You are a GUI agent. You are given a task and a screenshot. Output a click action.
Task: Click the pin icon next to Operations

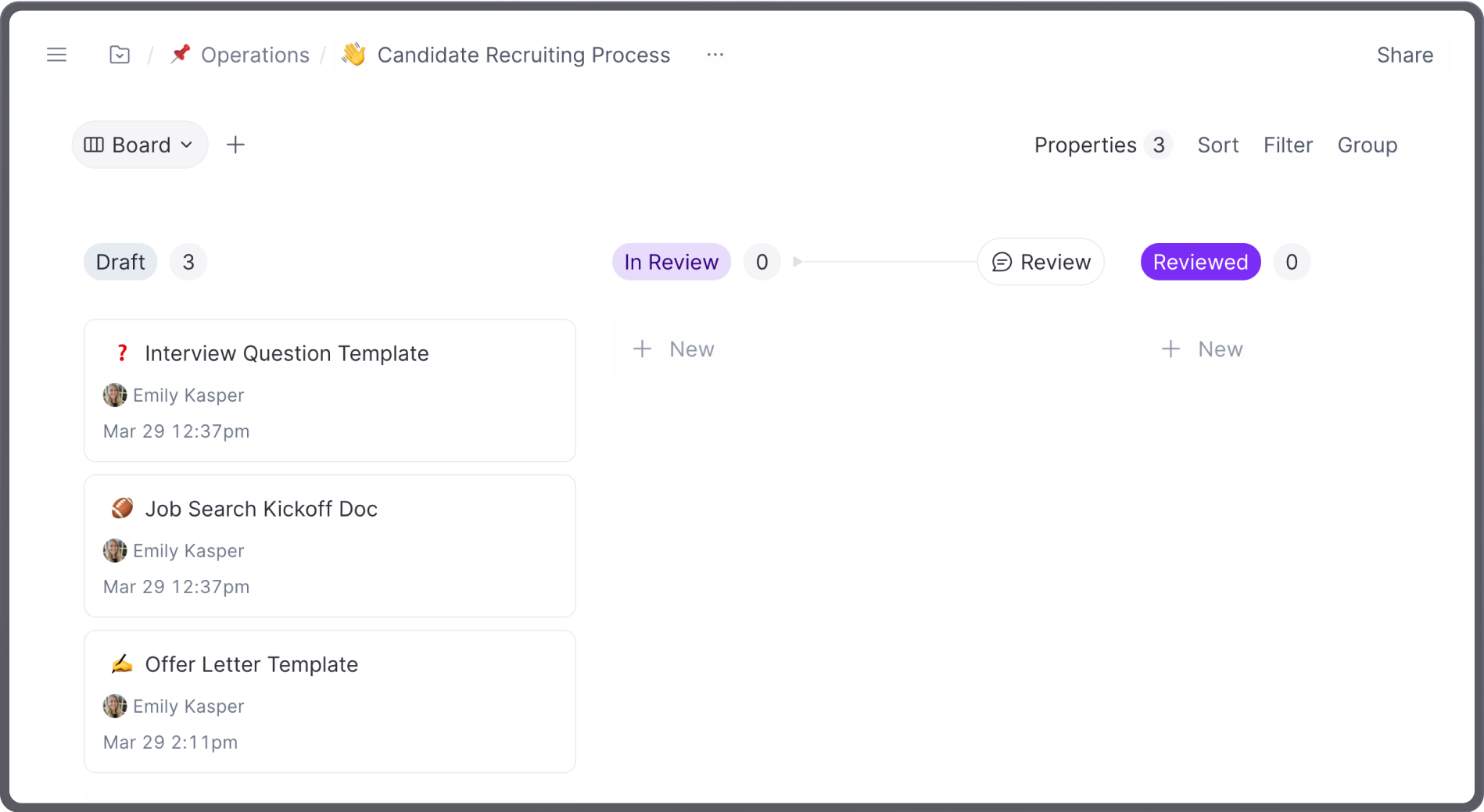coord(179,55)
